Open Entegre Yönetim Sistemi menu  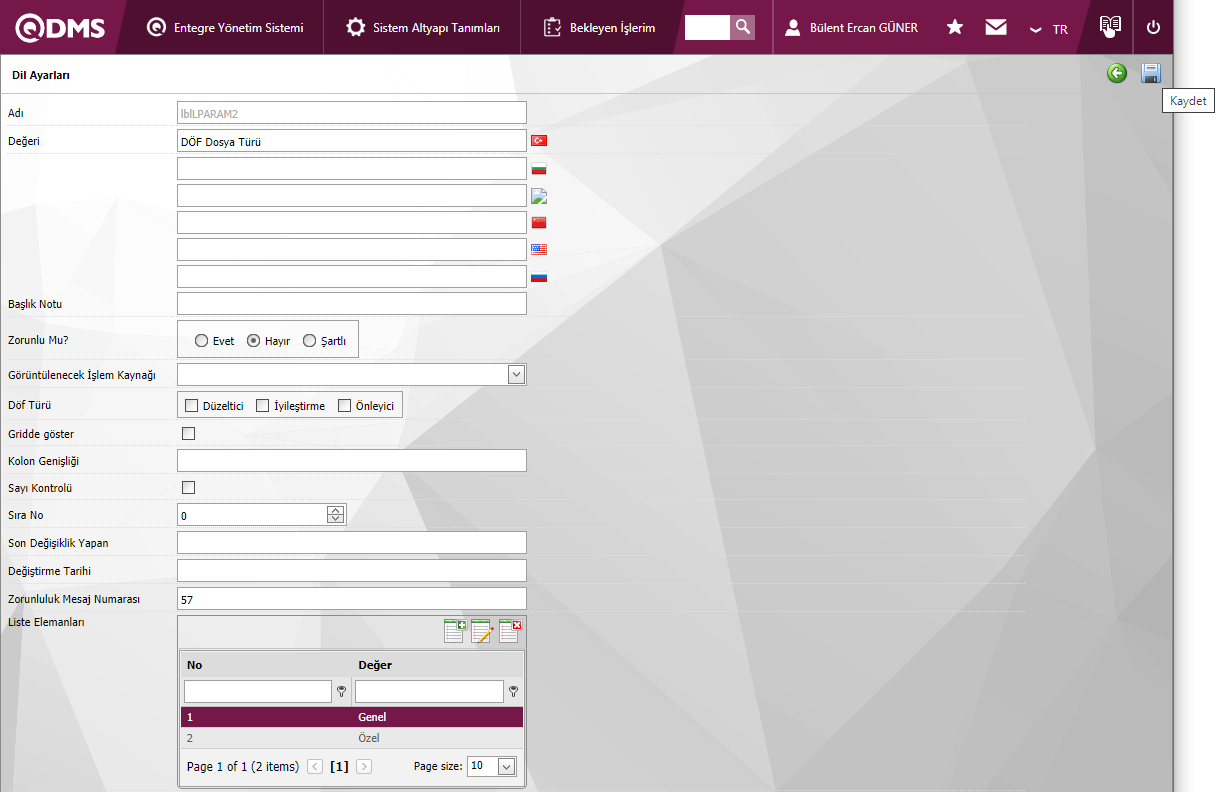pyautogui.click(x=225, y=28)
